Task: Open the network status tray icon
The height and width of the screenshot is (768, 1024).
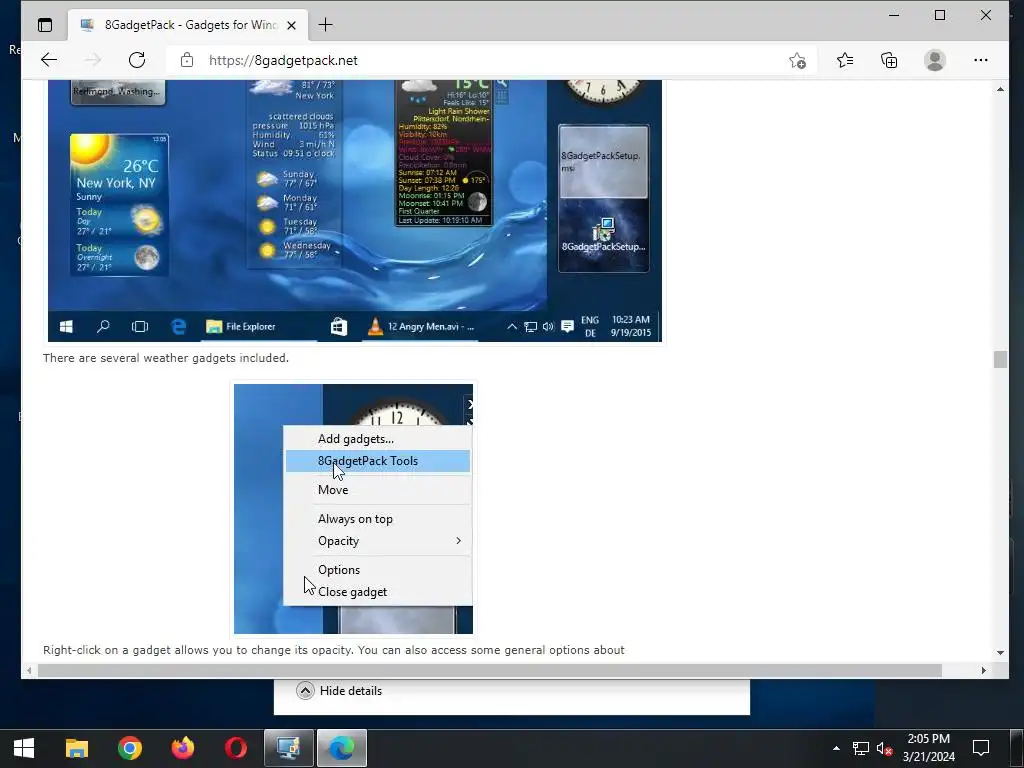Action: (860, 748)
